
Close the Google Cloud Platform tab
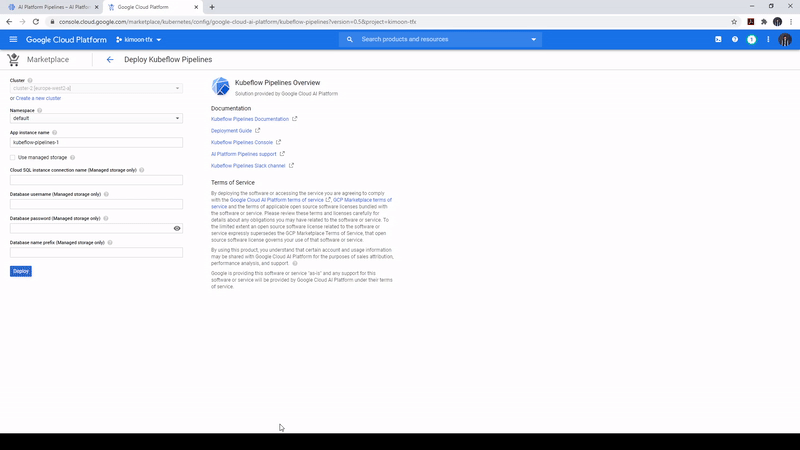click(x=196, y=7)
